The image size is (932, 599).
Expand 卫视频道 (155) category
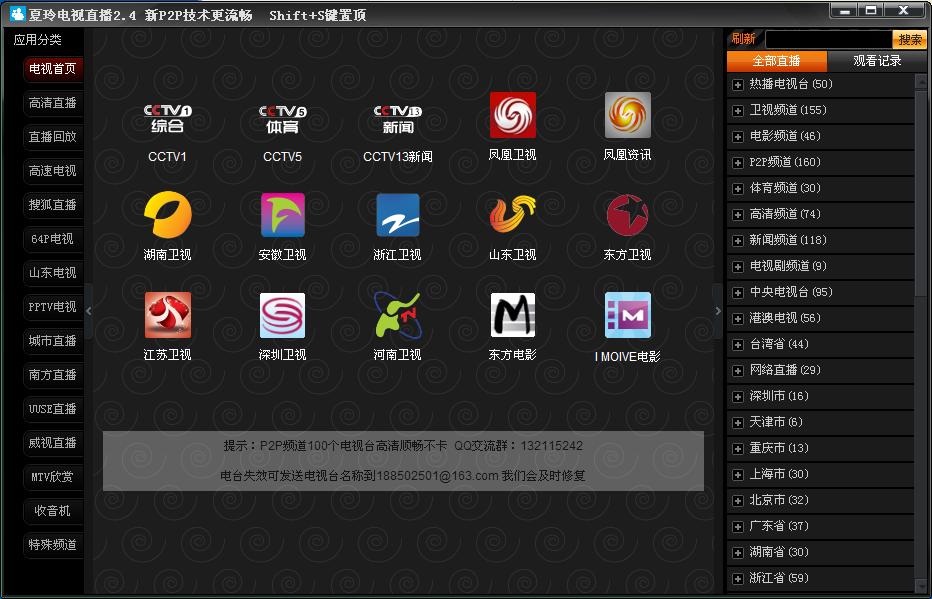click(x=738, y=111)
